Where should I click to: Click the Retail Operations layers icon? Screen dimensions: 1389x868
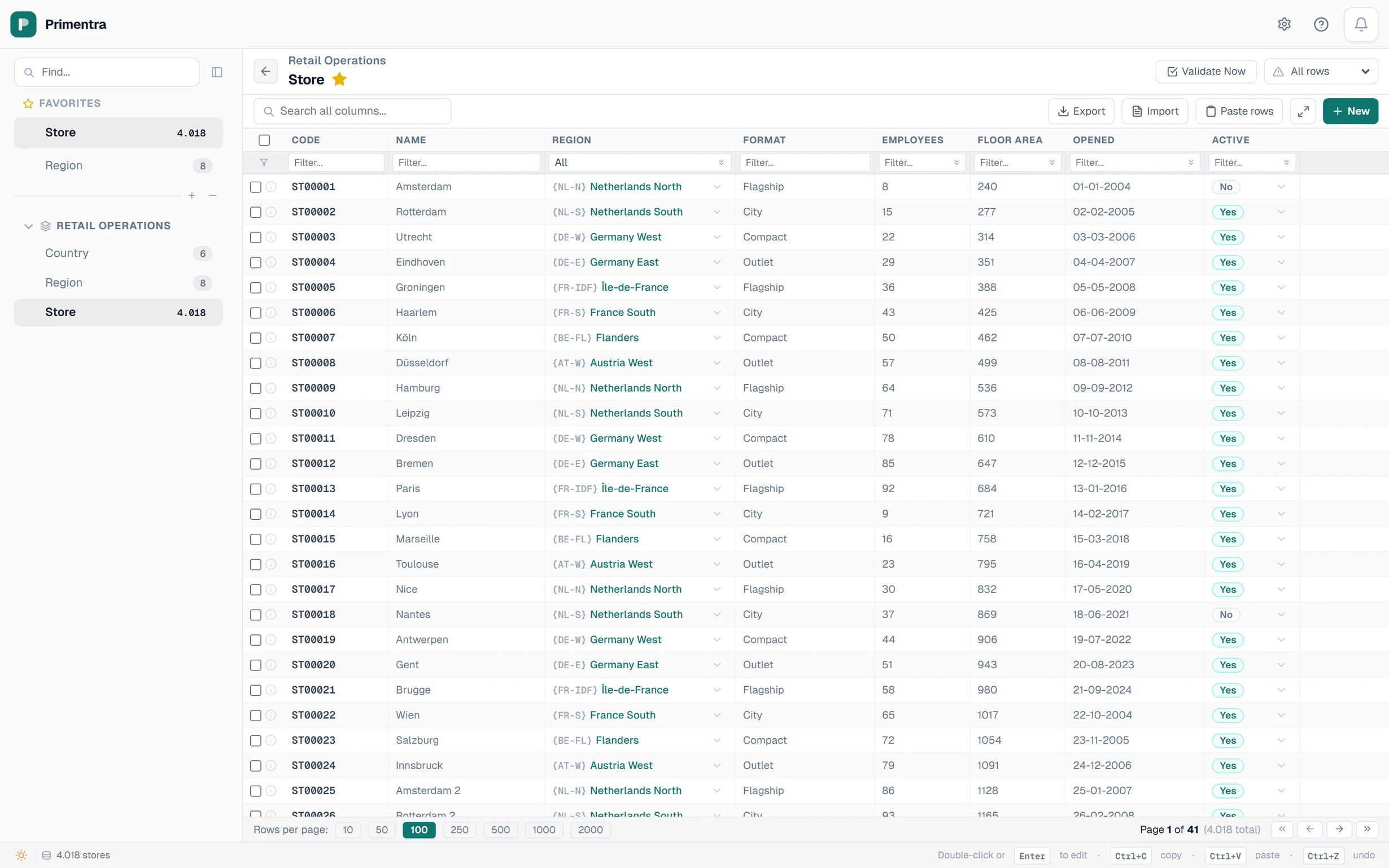point(45,226)
